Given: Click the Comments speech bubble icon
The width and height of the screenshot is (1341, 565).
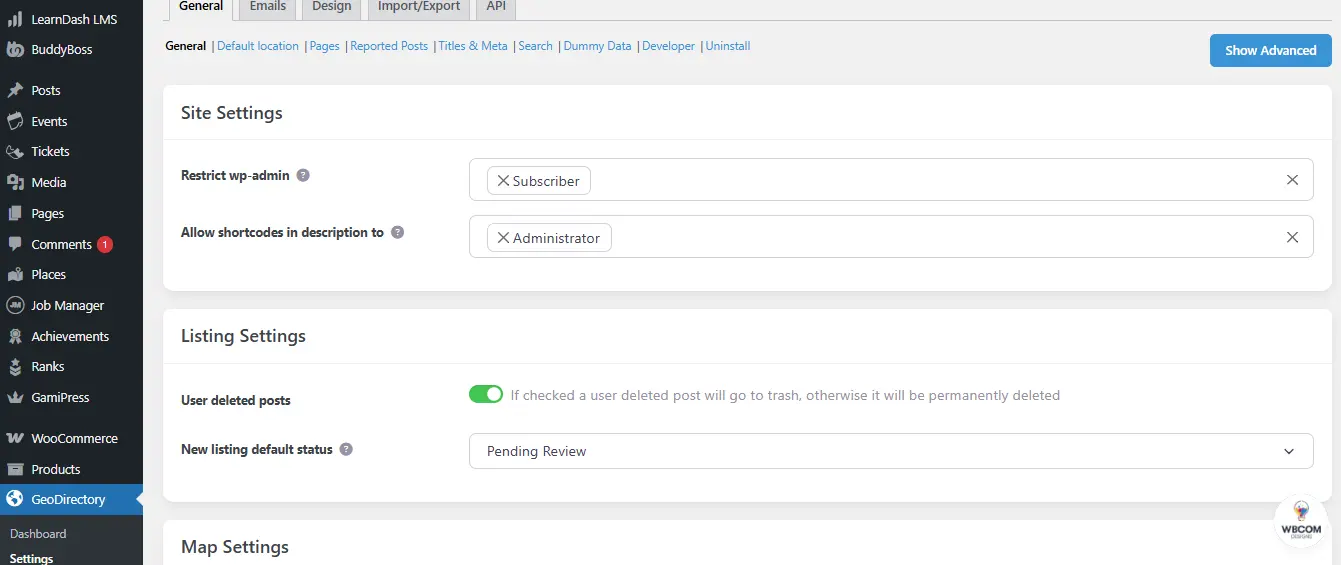Looking at the screenshot, I should (15, 244).
